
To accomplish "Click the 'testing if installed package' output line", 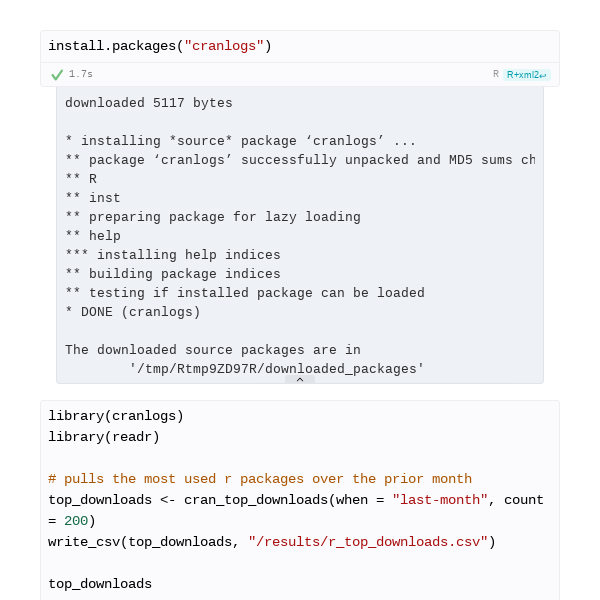I will (x=245, y=293).
